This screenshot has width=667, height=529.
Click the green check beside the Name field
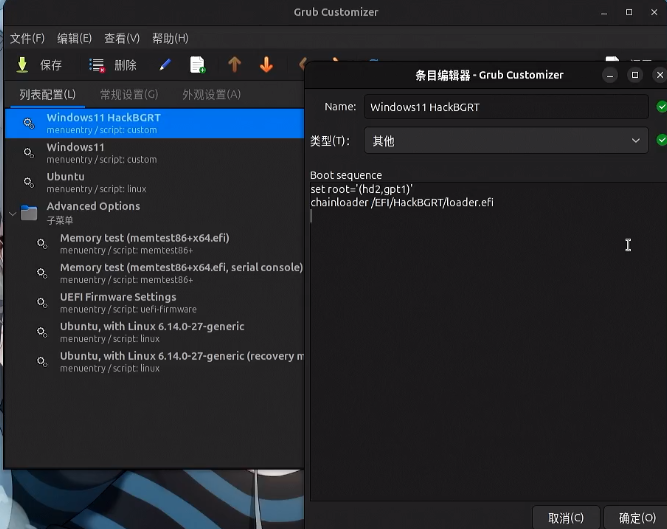click(x=661, y=106)
